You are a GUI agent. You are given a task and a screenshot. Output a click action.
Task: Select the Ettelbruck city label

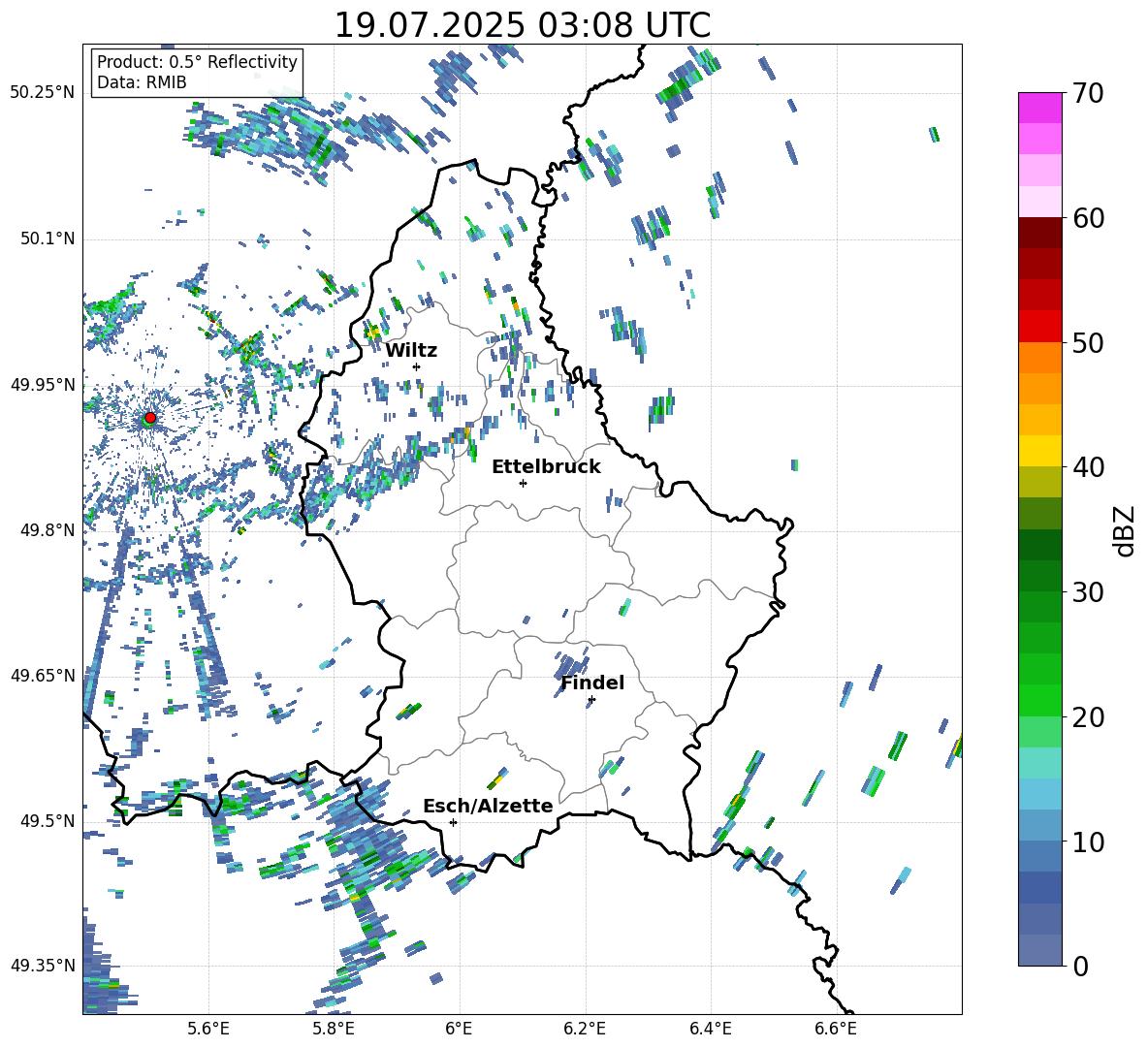tap(546, 467)
